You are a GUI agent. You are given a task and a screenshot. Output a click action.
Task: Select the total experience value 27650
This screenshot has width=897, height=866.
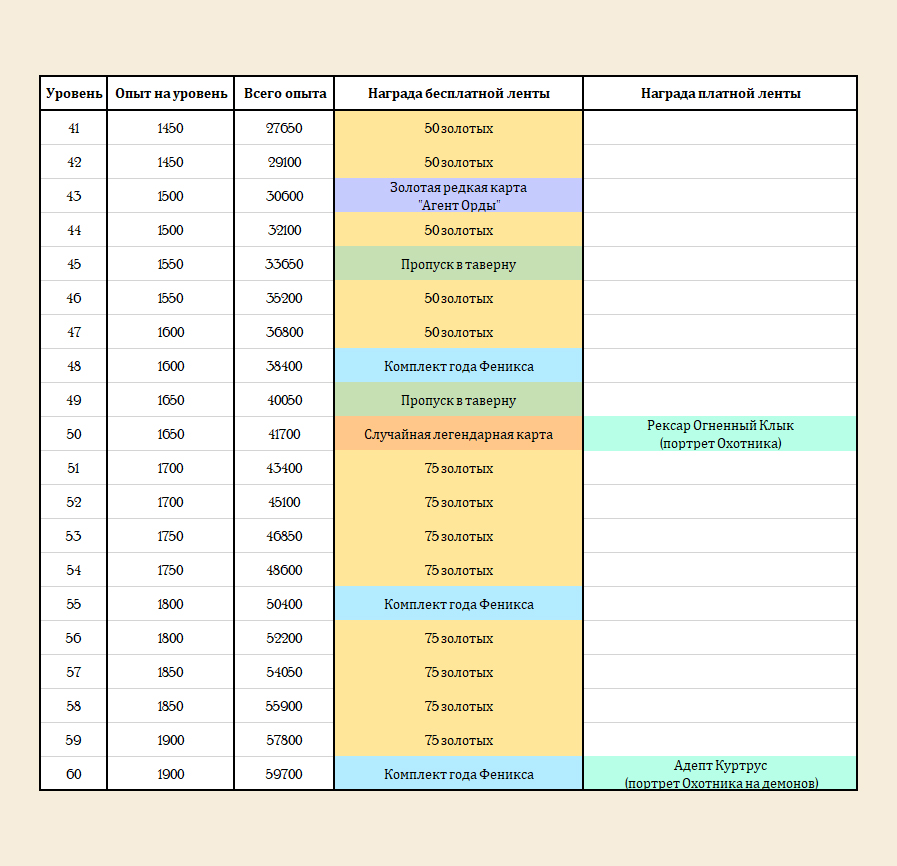click(285, 128)
